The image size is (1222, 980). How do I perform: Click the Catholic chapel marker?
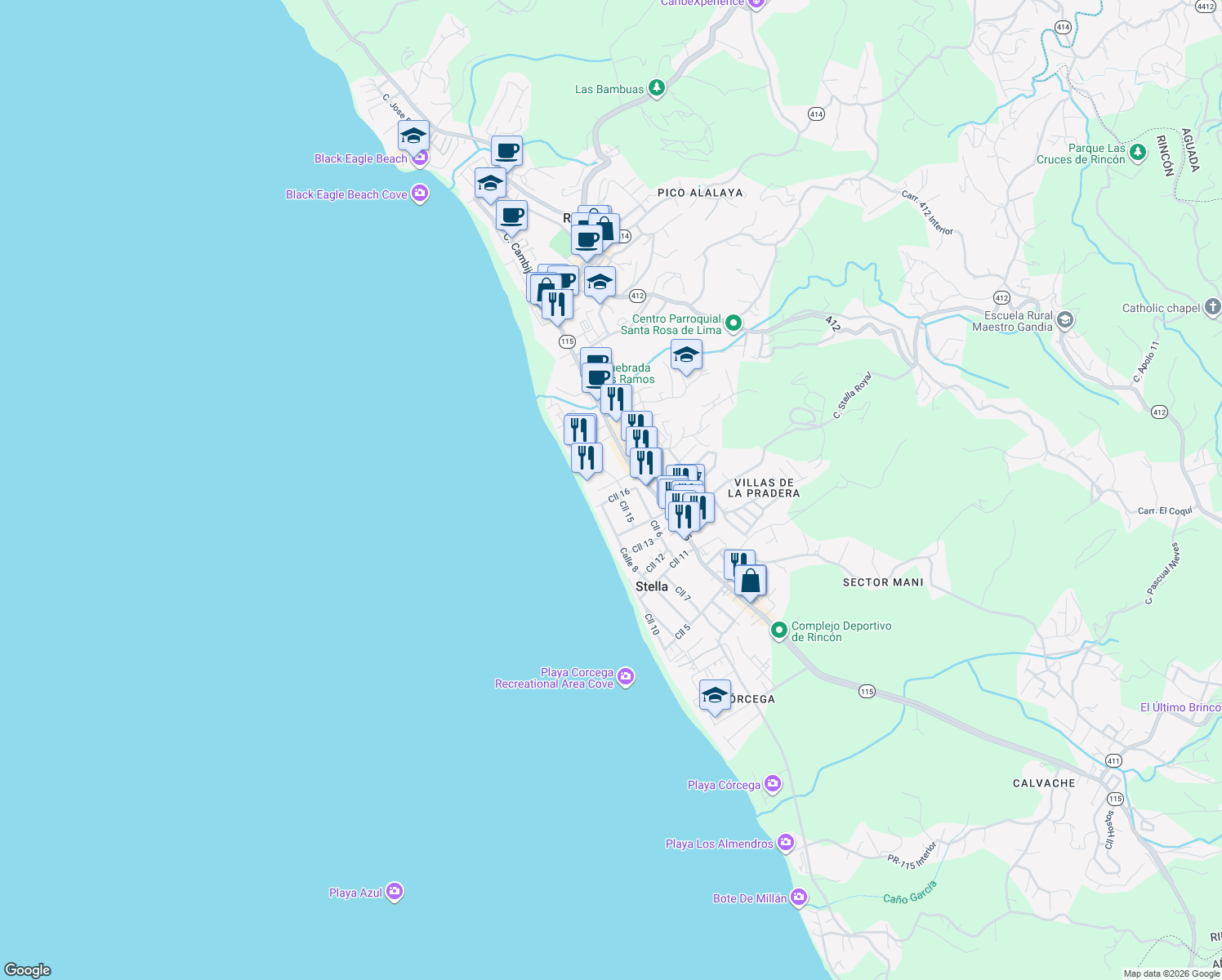click(x=1215, y=307)
